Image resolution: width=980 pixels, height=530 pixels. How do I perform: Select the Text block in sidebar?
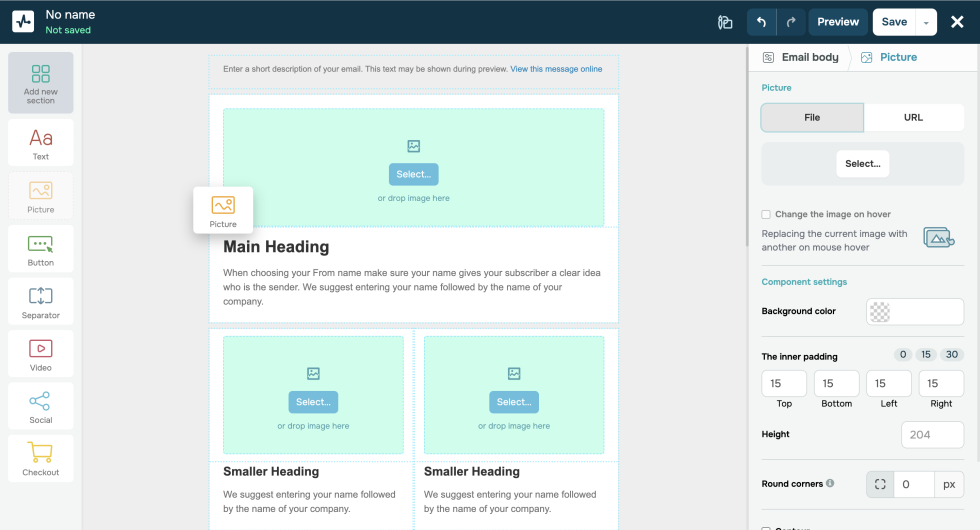(40, 143)
